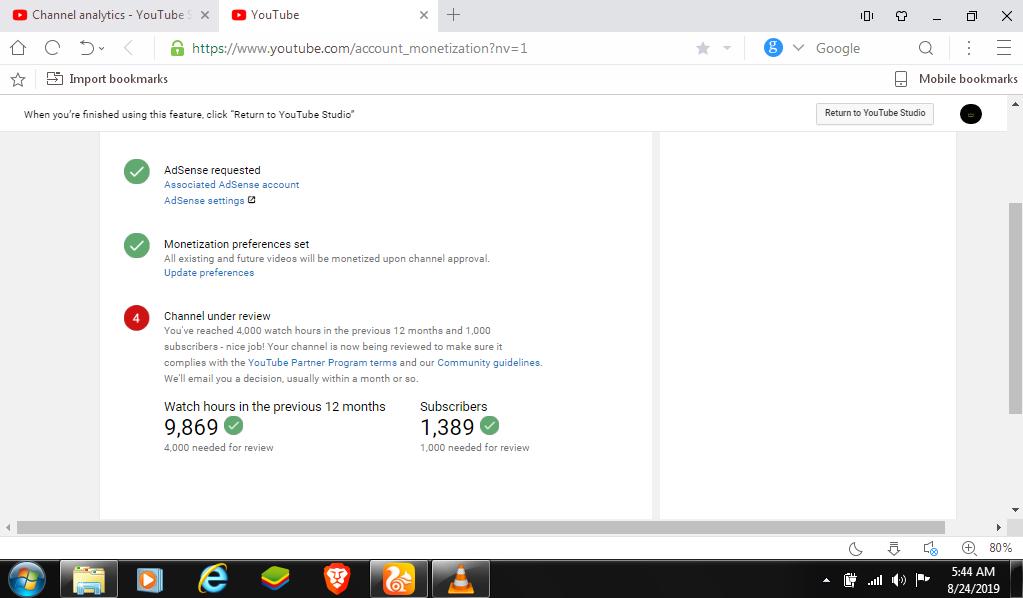
Task: Click the sidebar toggle icon in title bar
Action: coord(867,16)
